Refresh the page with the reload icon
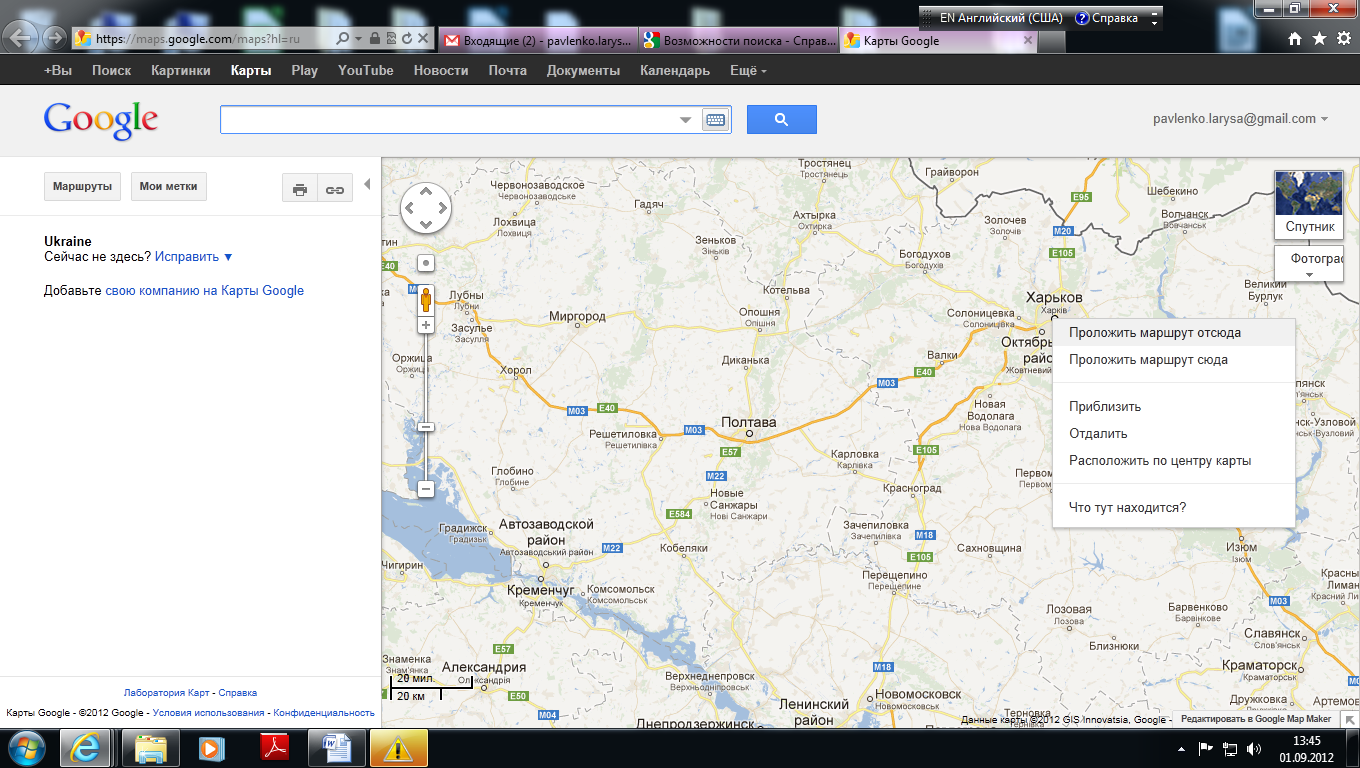The height and width of the screenshot is (768, 1360). (407, 39)
